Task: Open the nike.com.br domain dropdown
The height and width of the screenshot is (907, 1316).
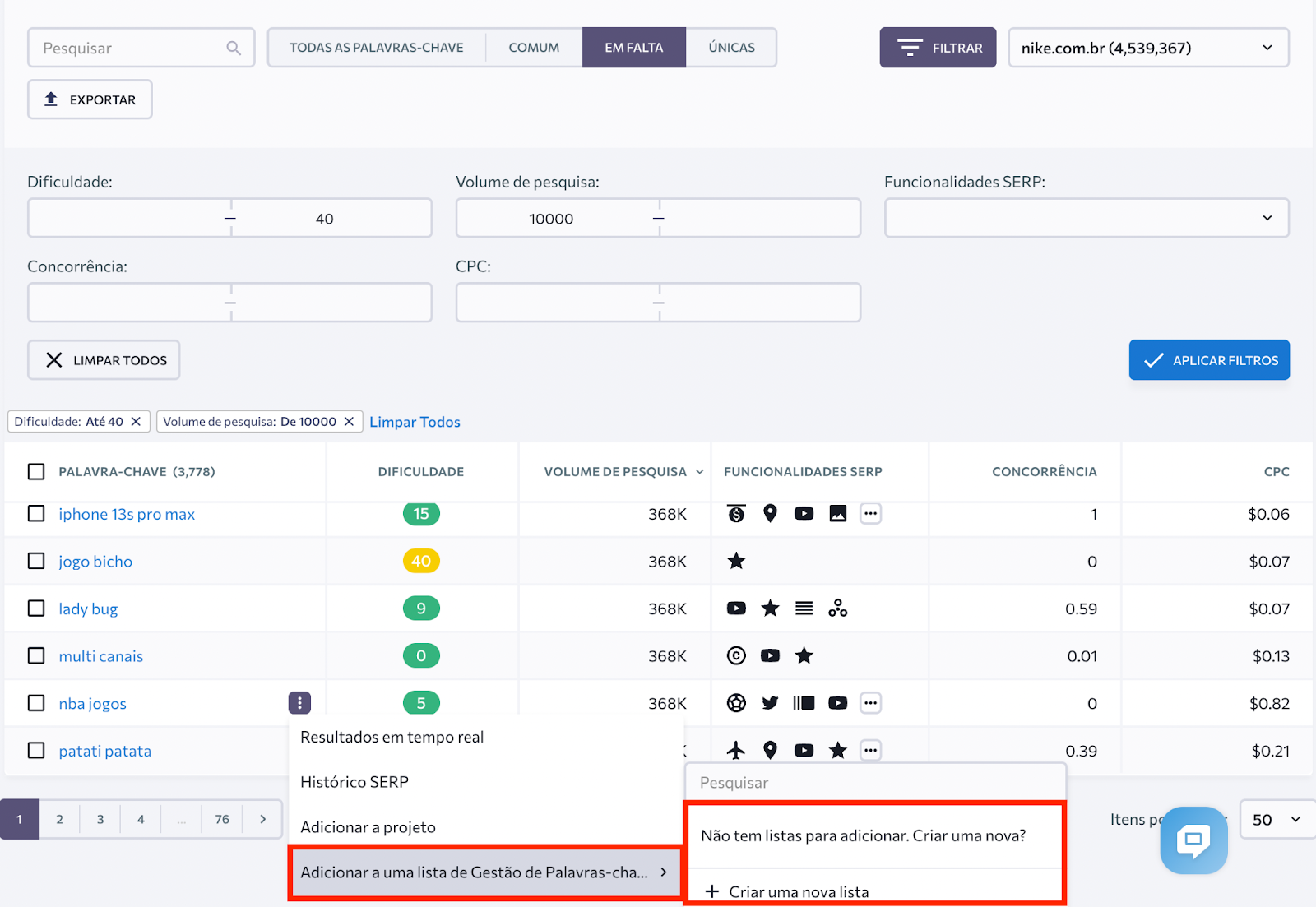Action: 1147,47
